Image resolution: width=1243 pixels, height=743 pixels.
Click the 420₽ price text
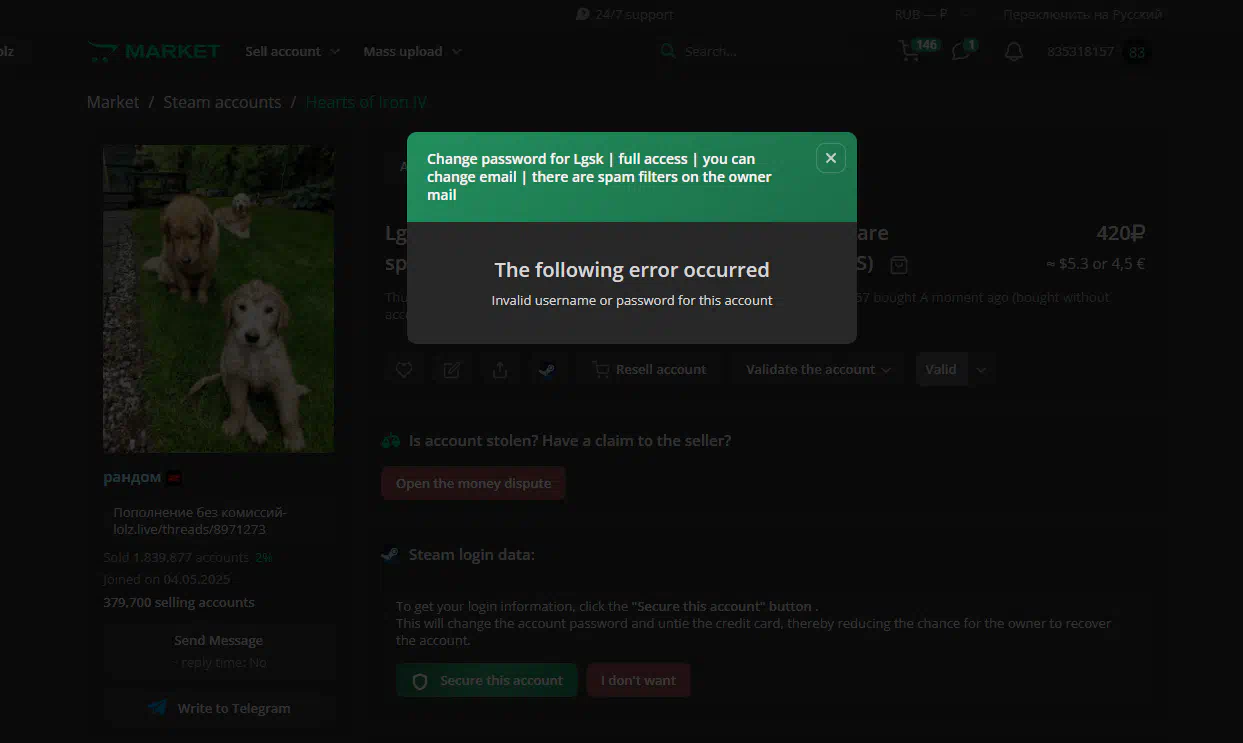(x=1120, y=234)
